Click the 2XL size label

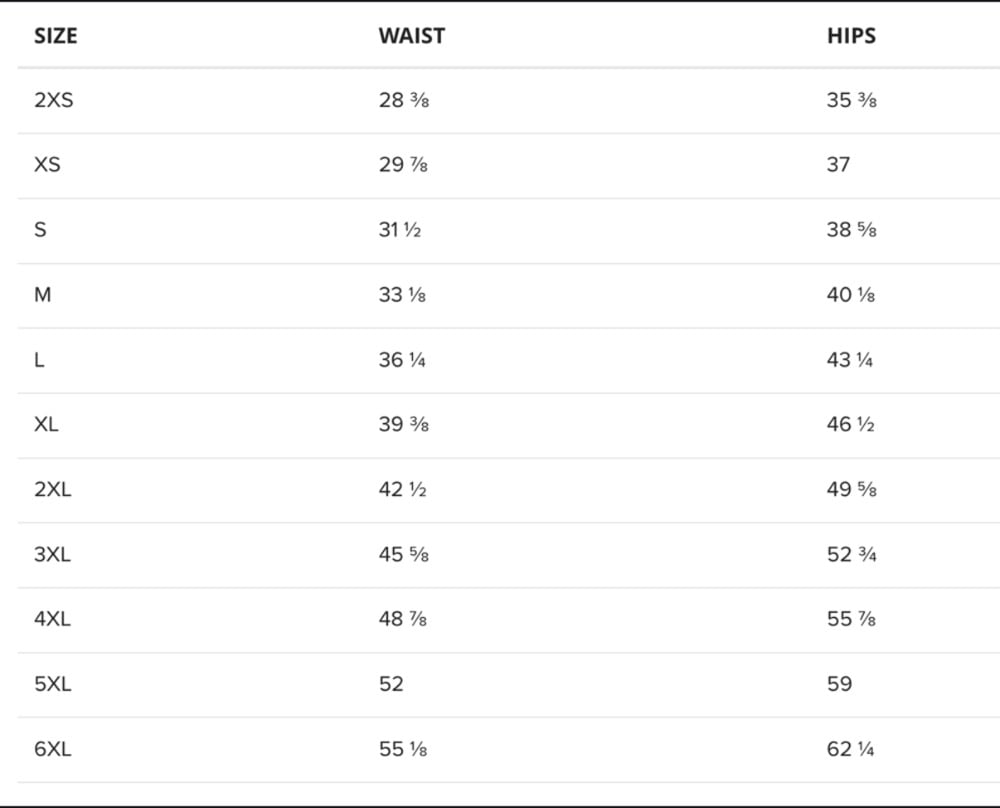tap(53, 489)
